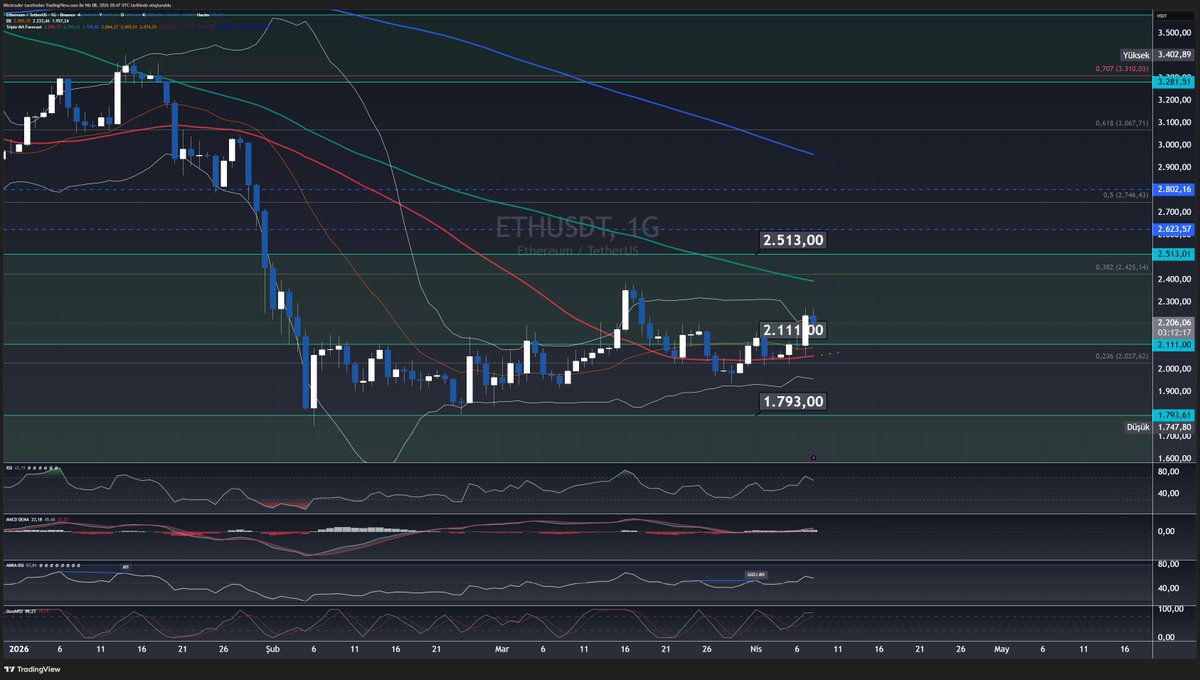The height and width of the screenshot is (680, 1200).
Task: Click the 3.402,89 price on axis
Action: (1174, 56)
